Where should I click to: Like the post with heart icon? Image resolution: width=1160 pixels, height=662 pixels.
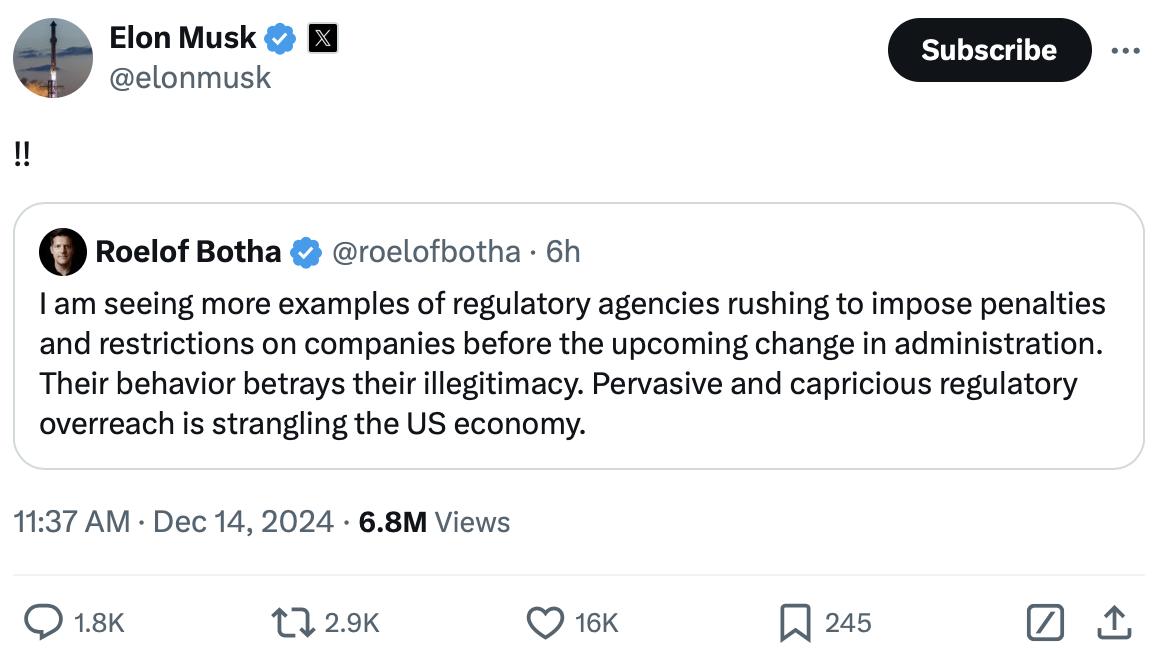tap(545, 623)
